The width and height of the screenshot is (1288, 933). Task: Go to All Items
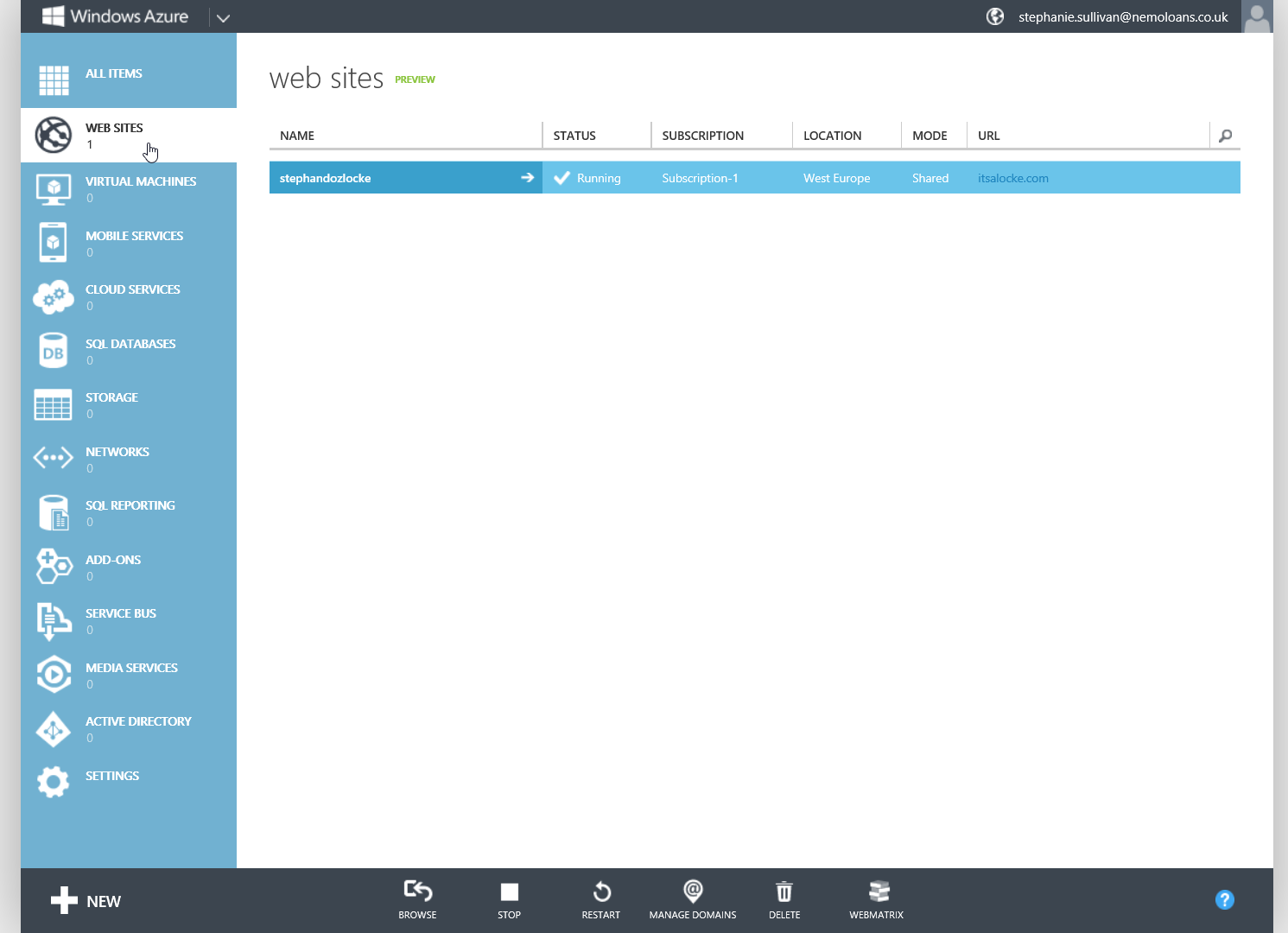114,73
